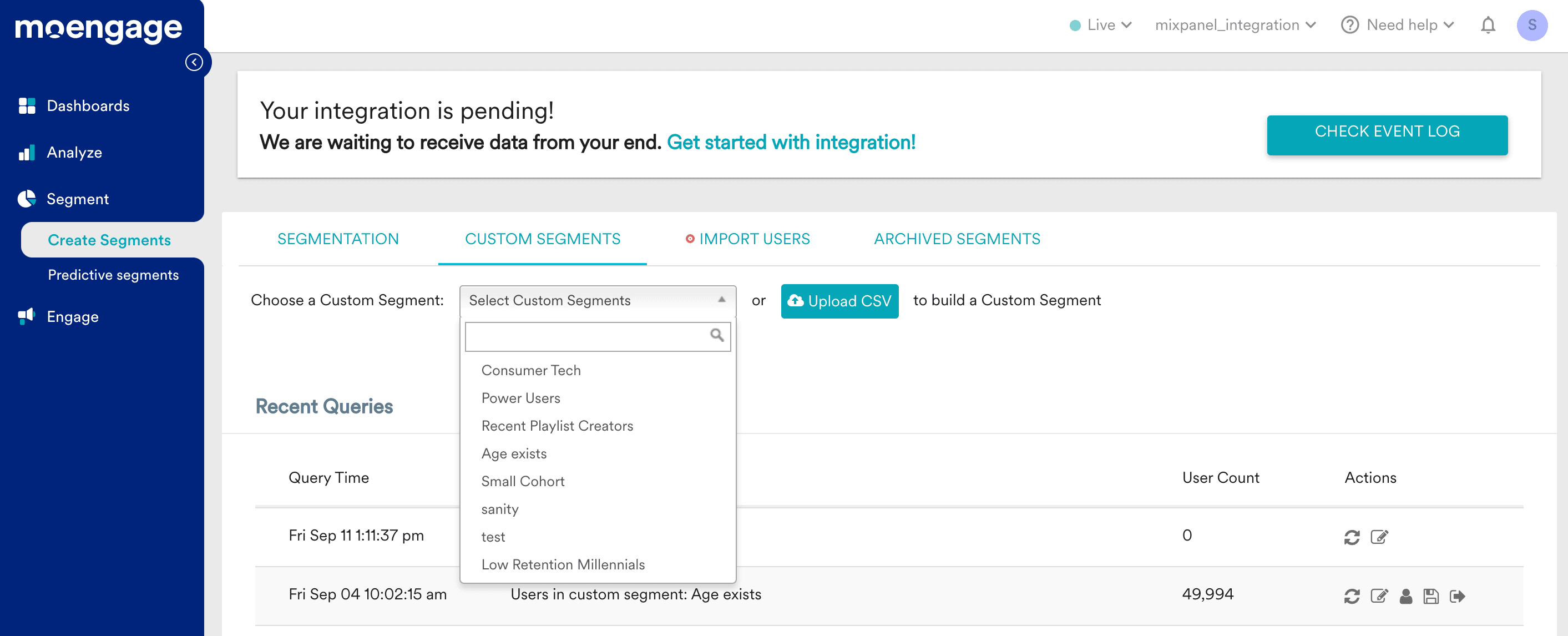Screen dimensions: 1568x636
Task: Switch to ARCHIVED SEGMENTS tab
Action: [x=957, y=238]
